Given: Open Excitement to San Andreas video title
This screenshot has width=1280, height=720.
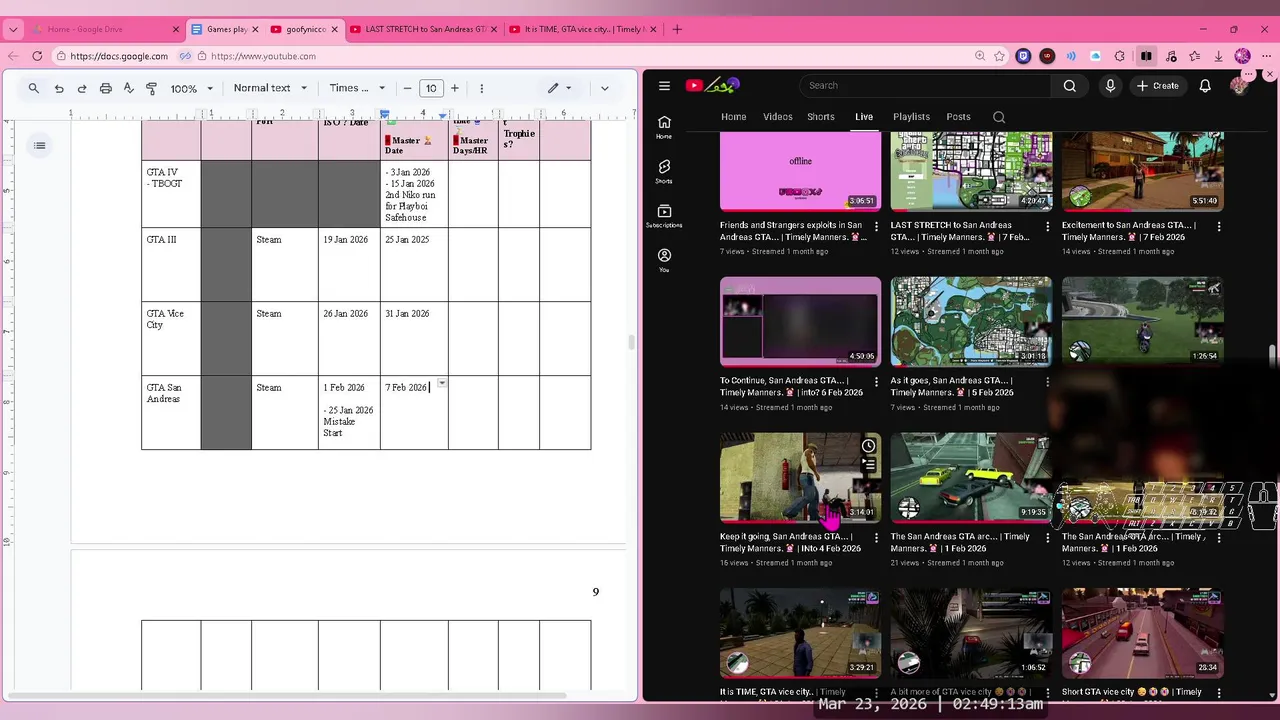Looking at the screenshot, I should (1129, 231).
